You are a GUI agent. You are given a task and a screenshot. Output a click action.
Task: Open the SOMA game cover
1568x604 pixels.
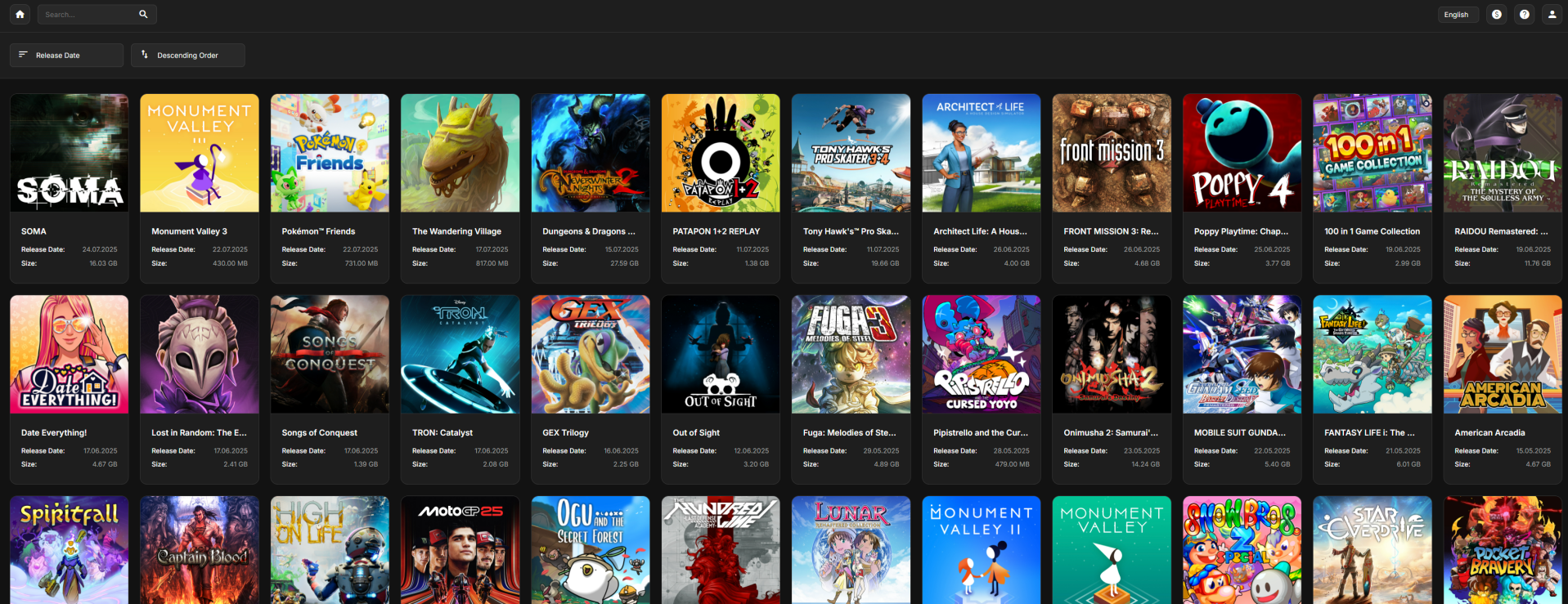pyautogui.click(x=69, y=153)
